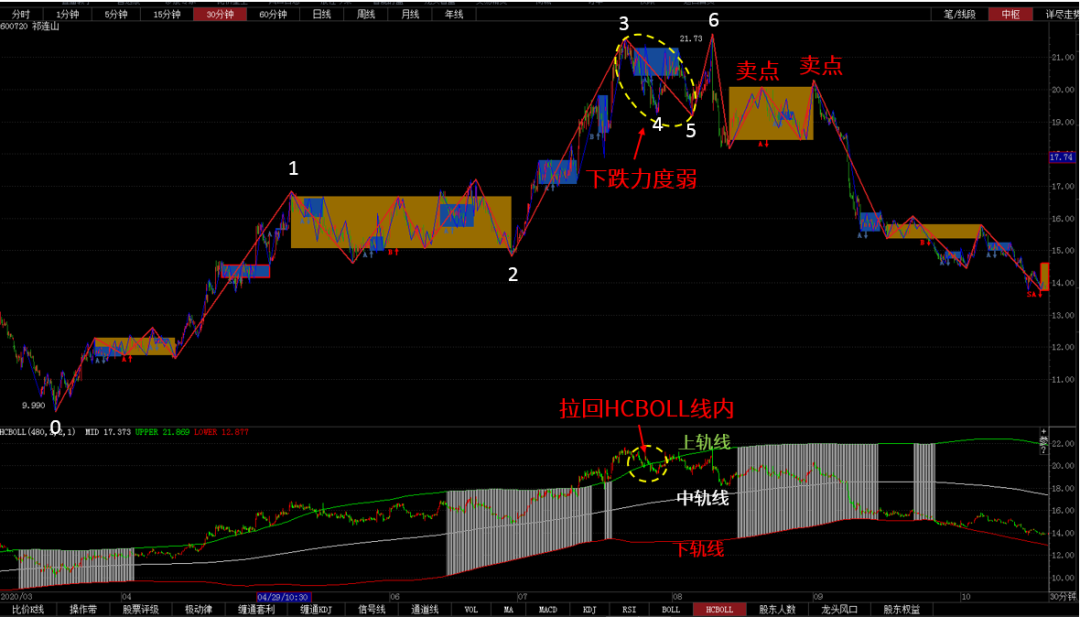
Task: Show the VOL volume indicator
Action: [471, 609]
